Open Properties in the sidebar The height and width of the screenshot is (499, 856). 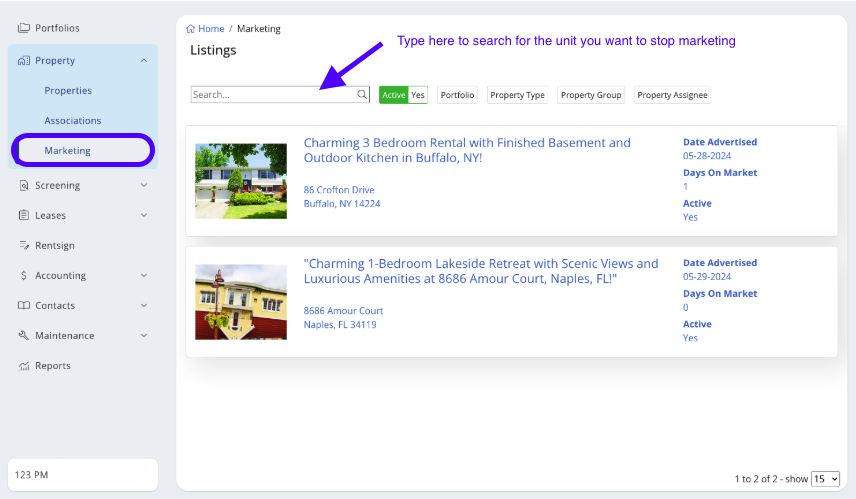click(x=68, y=91)
